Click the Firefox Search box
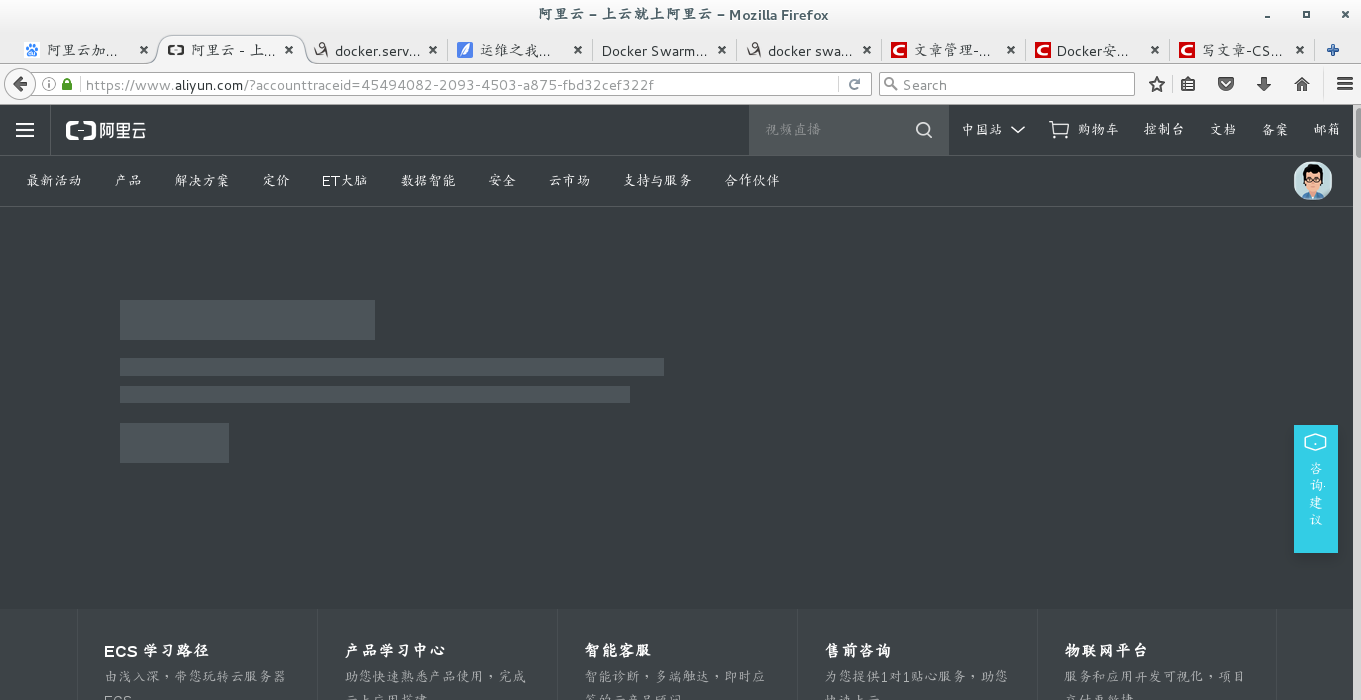The image size is (1361, 700). [x=1007, y=85]
